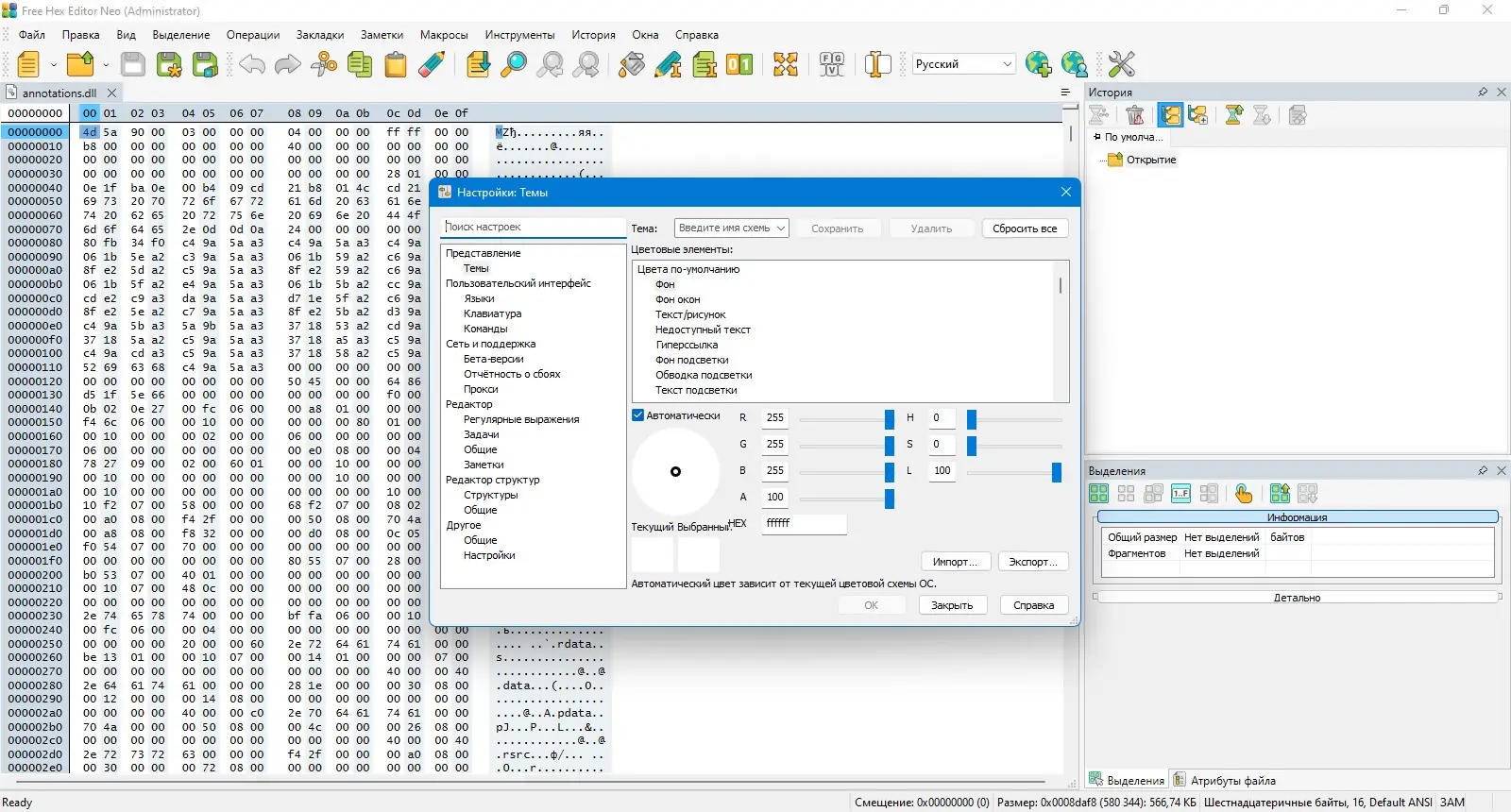Click the clipboard Paste icon
Screen dimensions: 1511x812
pos(396,64)
